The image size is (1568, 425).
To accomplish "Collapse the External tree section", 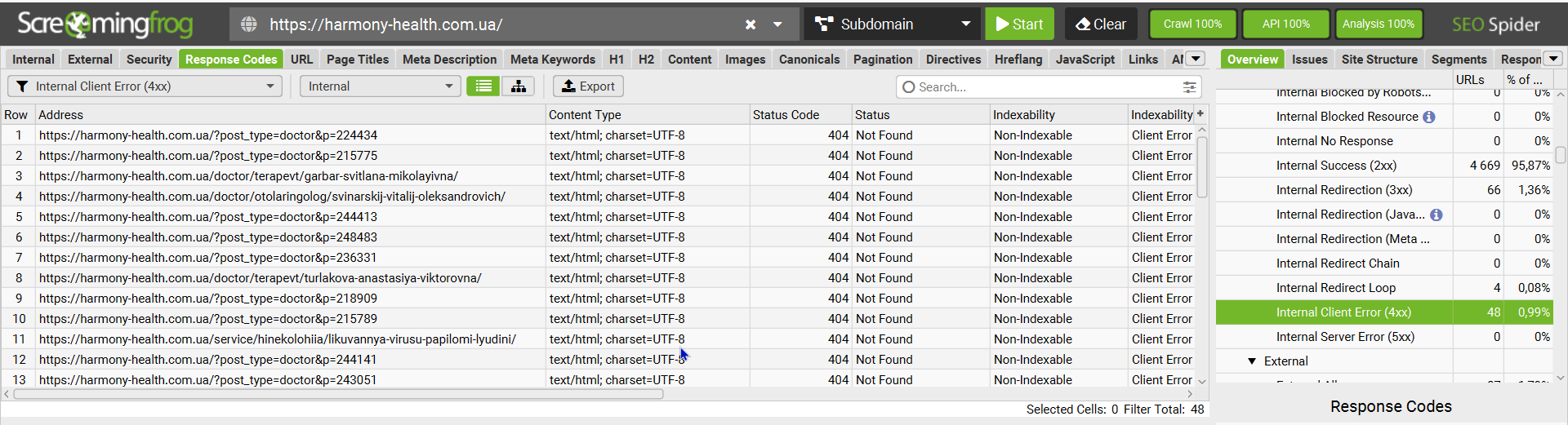I will coord(1252,361).
